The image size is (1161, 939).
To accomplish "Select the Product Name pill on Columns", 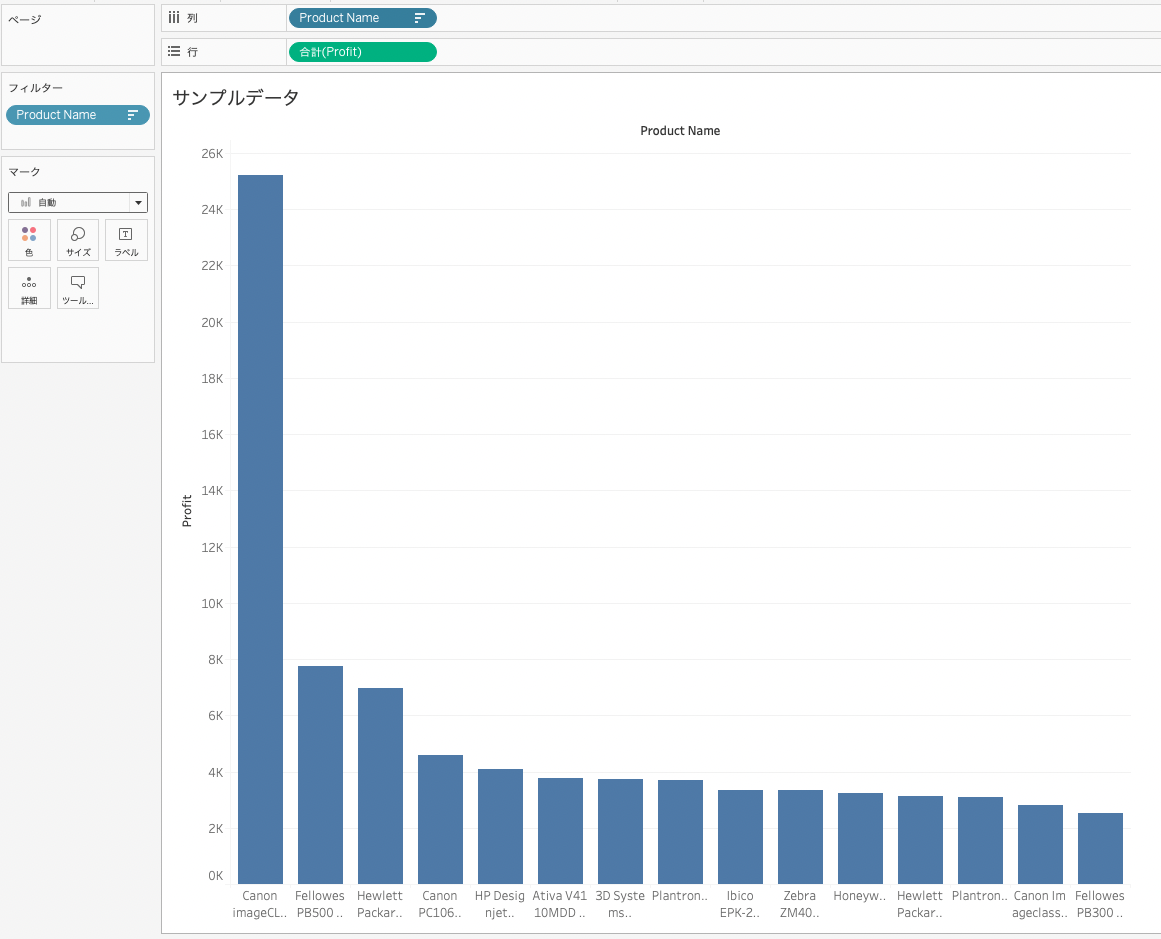I will click(363, 18).
